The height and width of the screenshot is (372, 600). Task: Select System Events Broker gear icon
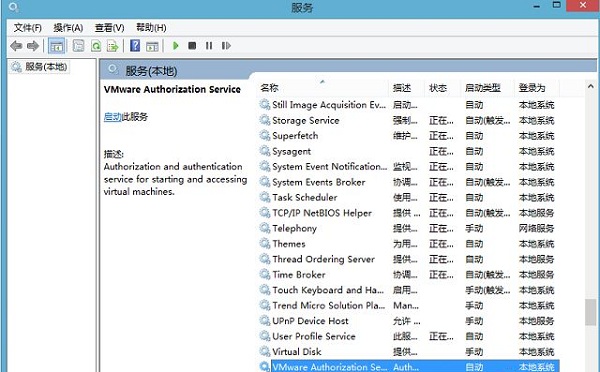click(x=265, y=182)
